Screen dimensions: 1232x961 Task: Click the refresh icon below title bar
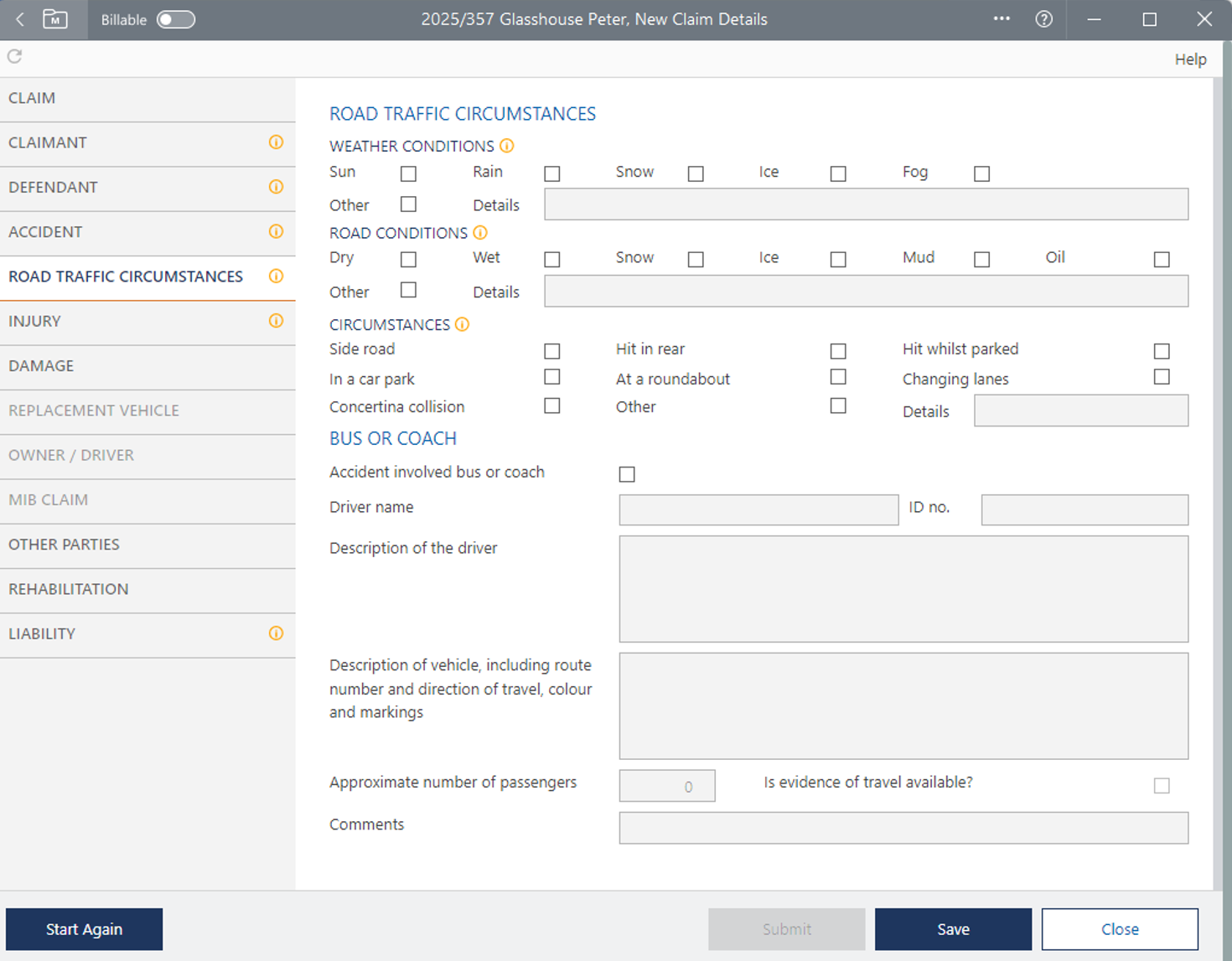[x=15, y=56]
